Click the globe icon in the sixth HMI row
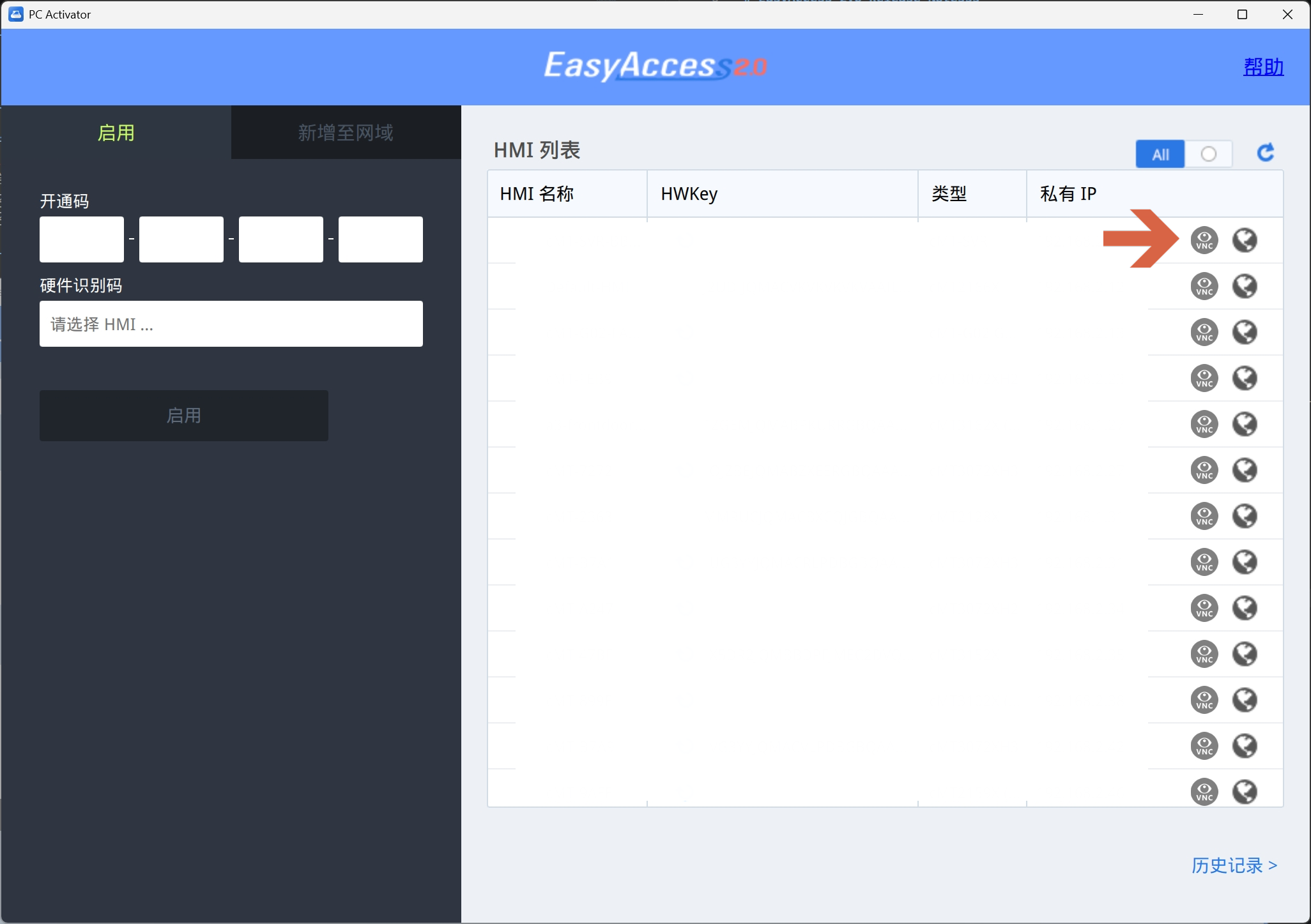 tap(1245, 470)
